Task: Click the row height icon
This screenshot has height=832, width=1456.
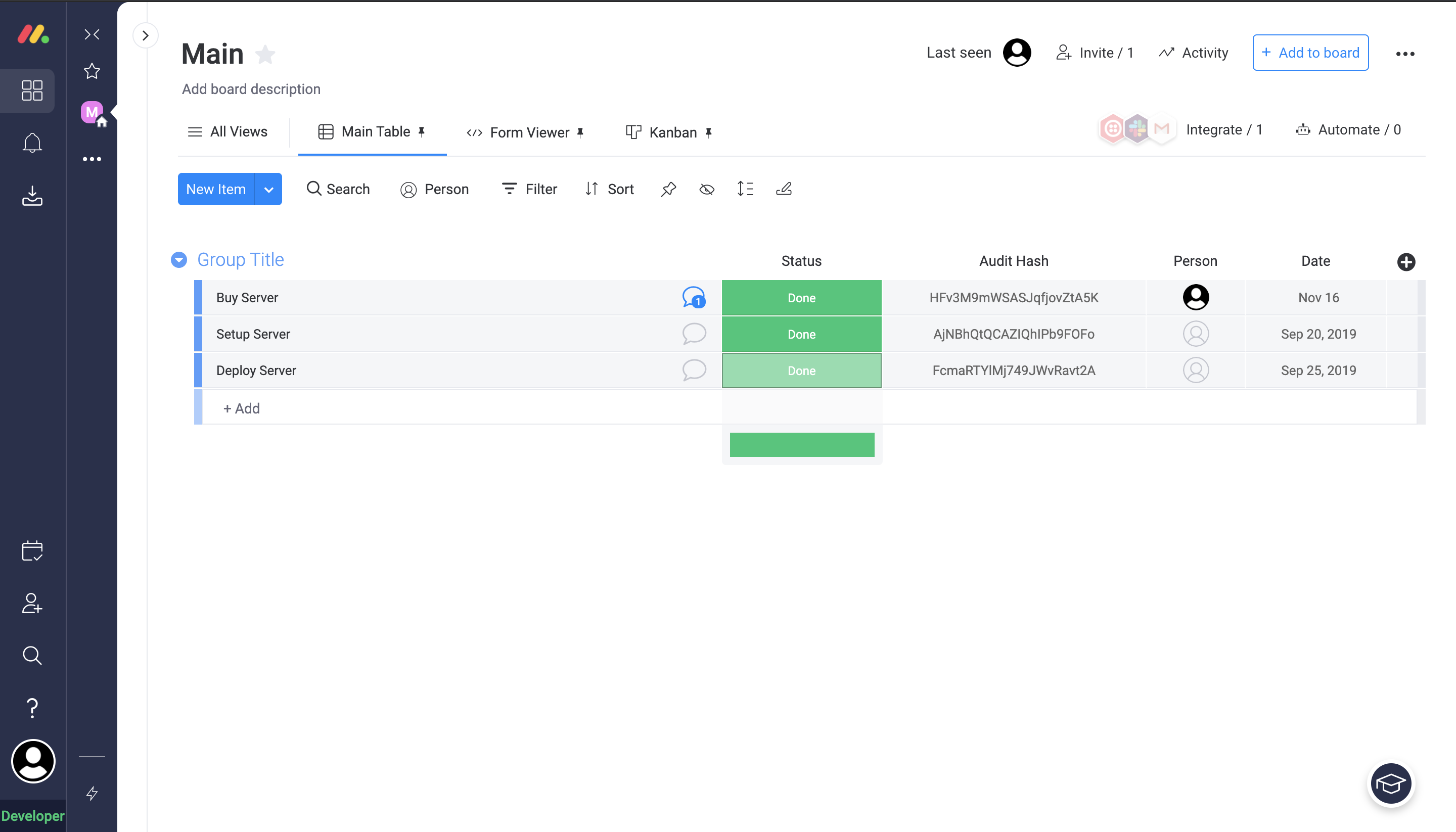Action: (745, 189)
